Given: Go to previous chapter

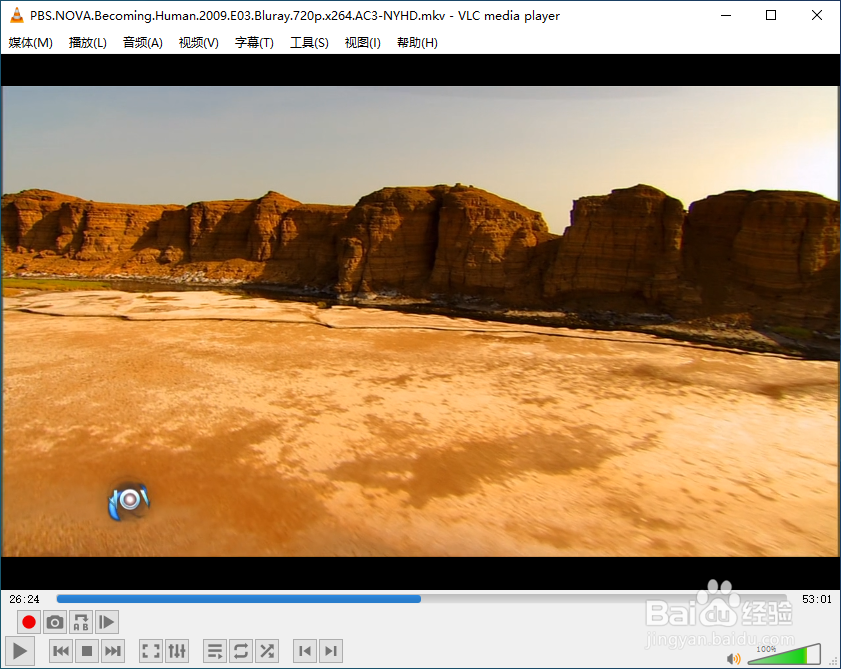Looking at the screenshot, I should (x=305, y=651).
